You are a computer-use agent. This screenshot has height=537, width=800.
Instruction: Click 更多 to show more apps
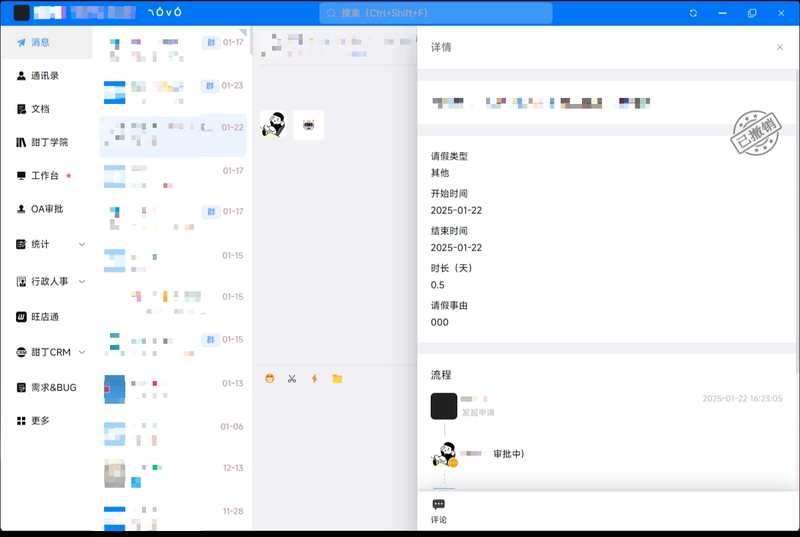40,421
